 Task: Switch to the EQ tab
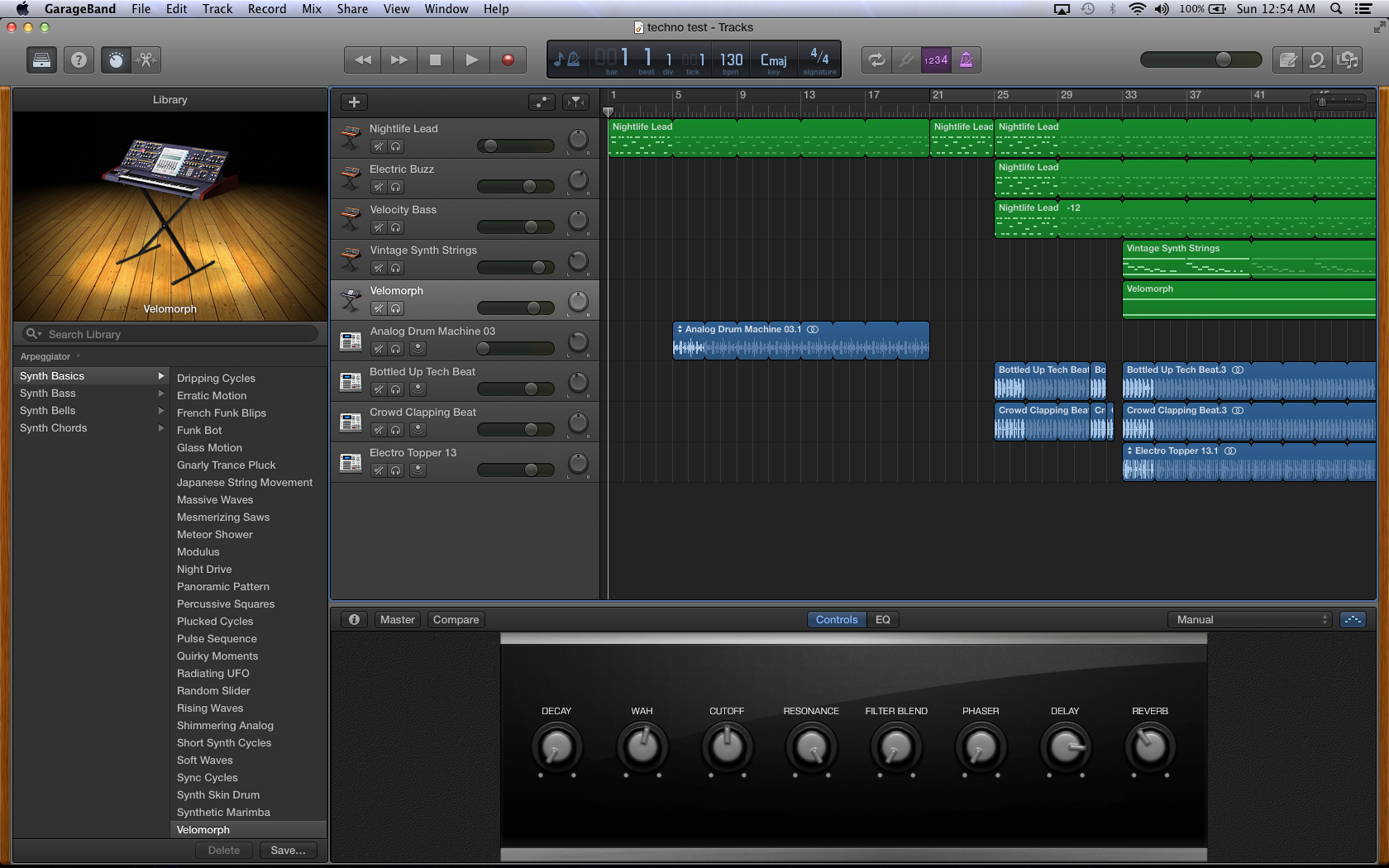[883, 619]
